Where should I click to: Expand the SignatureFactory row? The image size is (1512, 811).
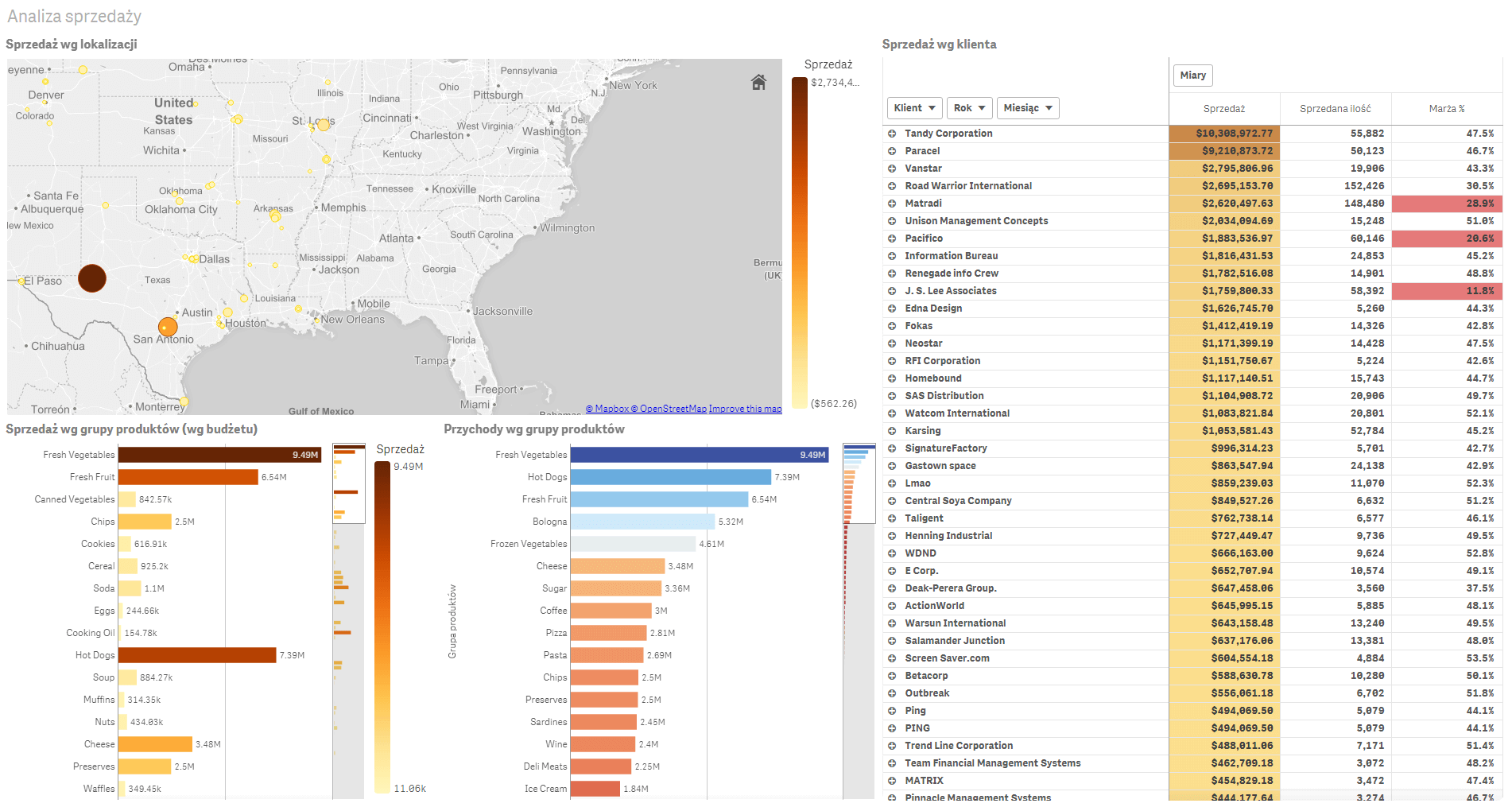[x=892, y=448]
